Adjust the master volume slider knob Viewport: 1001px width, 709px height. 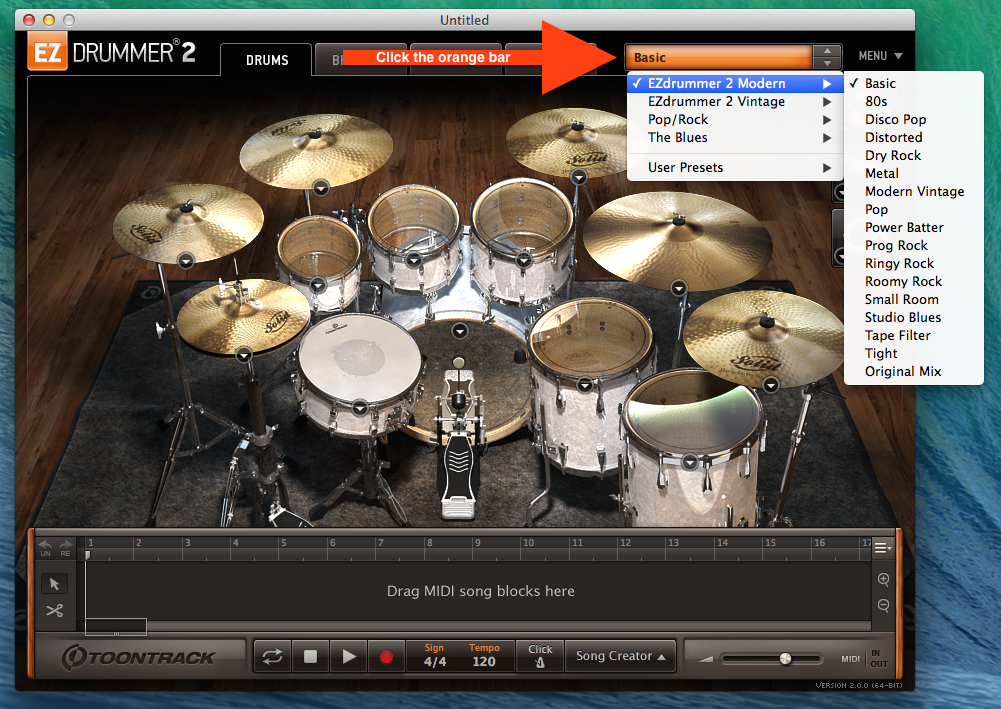pyautogui.click(x=785, y=659)
